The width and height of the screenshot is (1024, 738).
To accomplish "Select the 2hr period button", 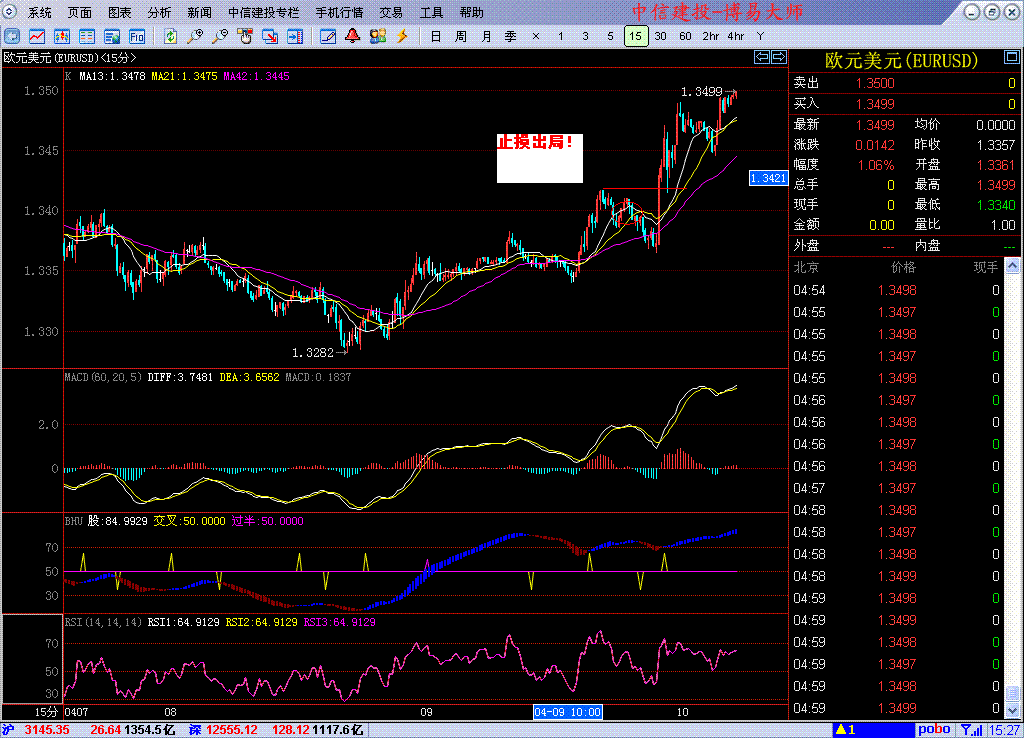I will point(711,37).
